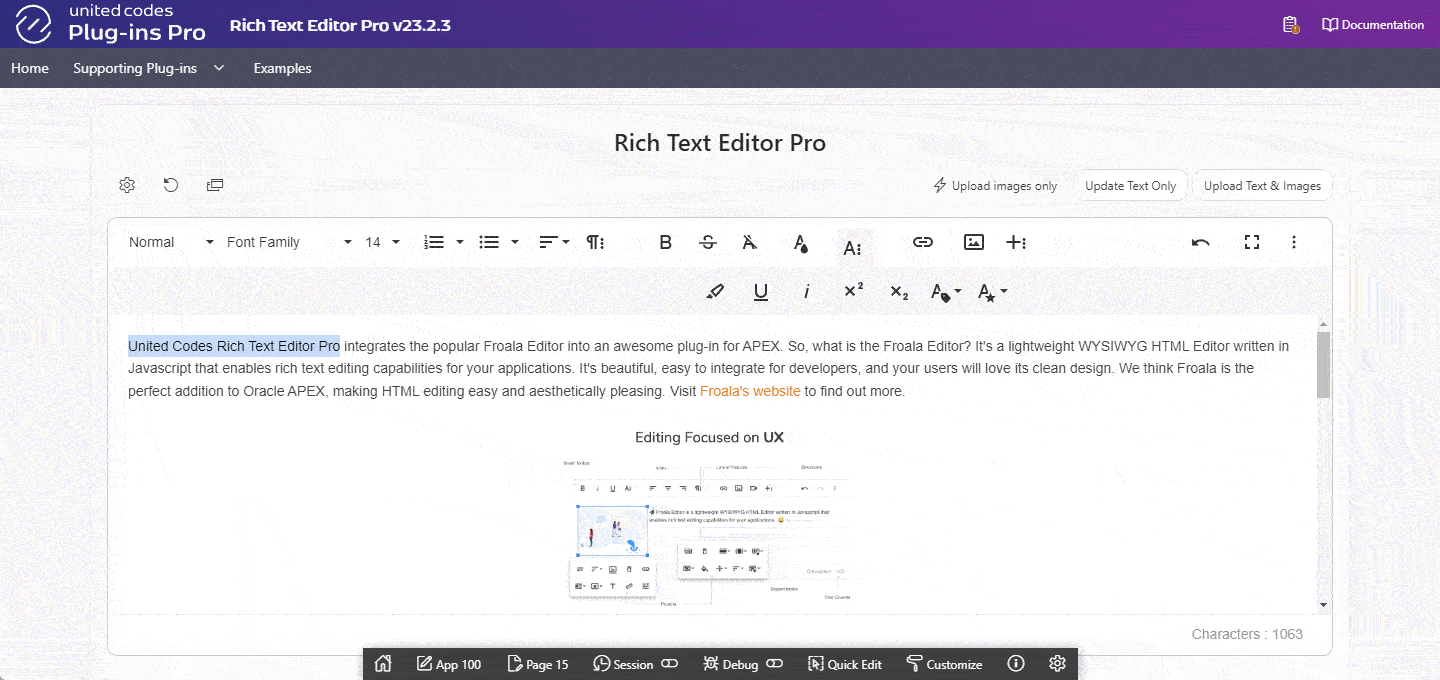Open the text color picker (A with droplet)
Screen dimensions: 1440x680
click(801, 243)
